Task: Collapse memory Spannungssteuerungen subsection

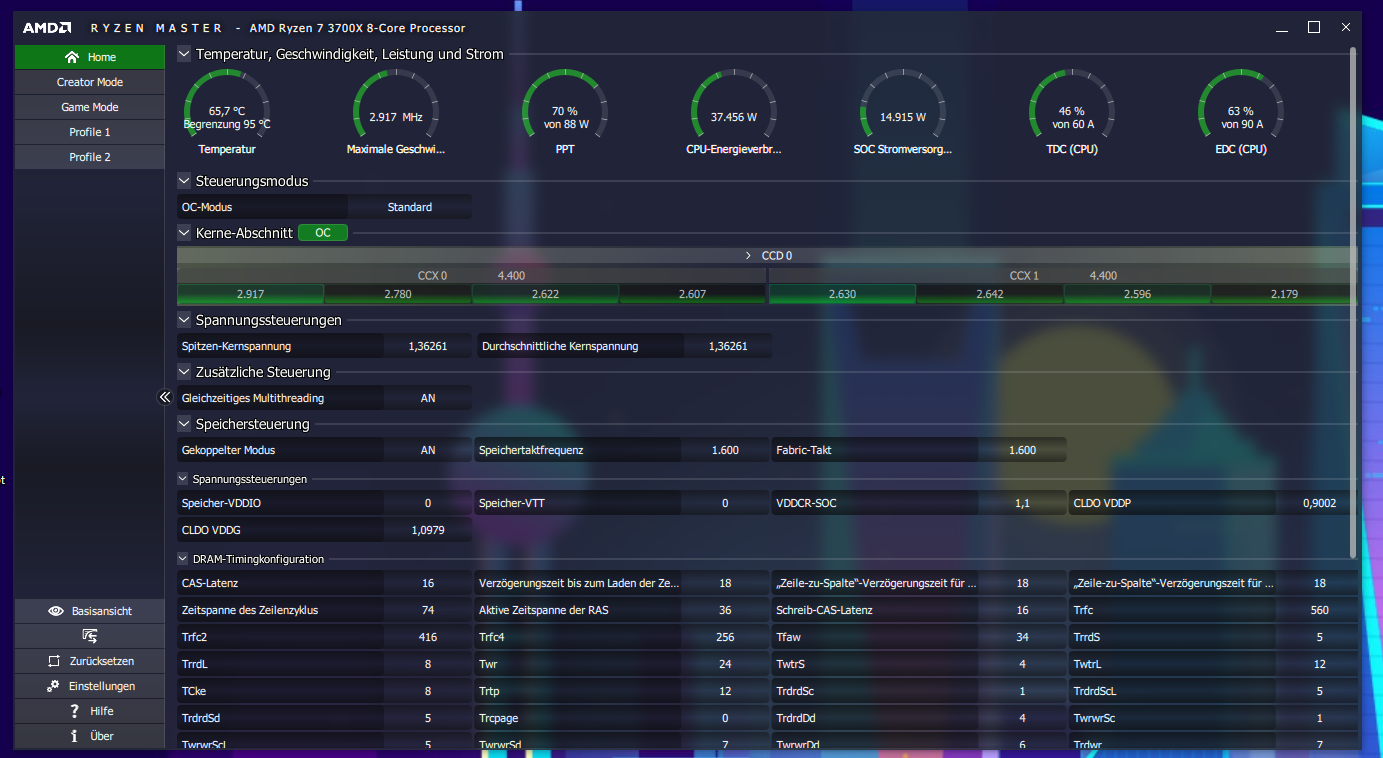Action: [183, 479]
